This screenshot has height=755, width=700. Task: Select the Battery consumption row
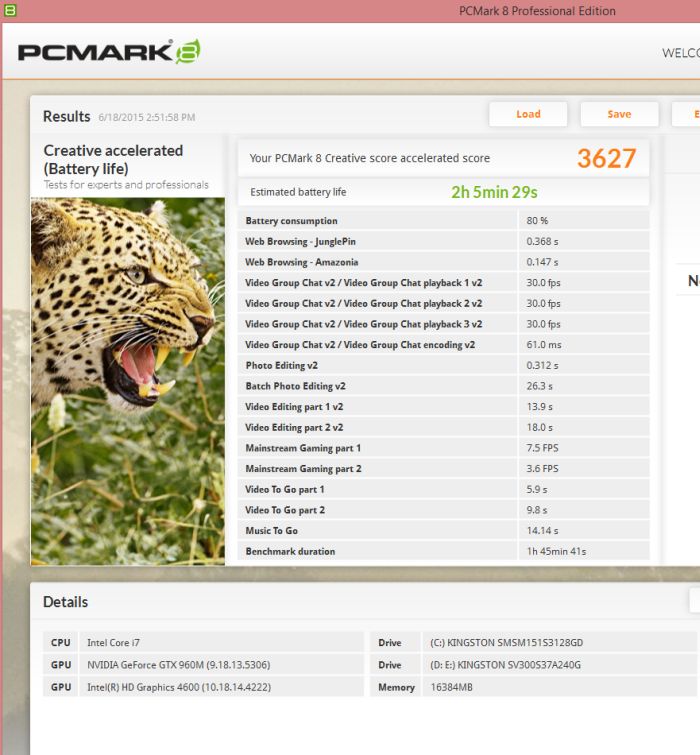point(443,221)
